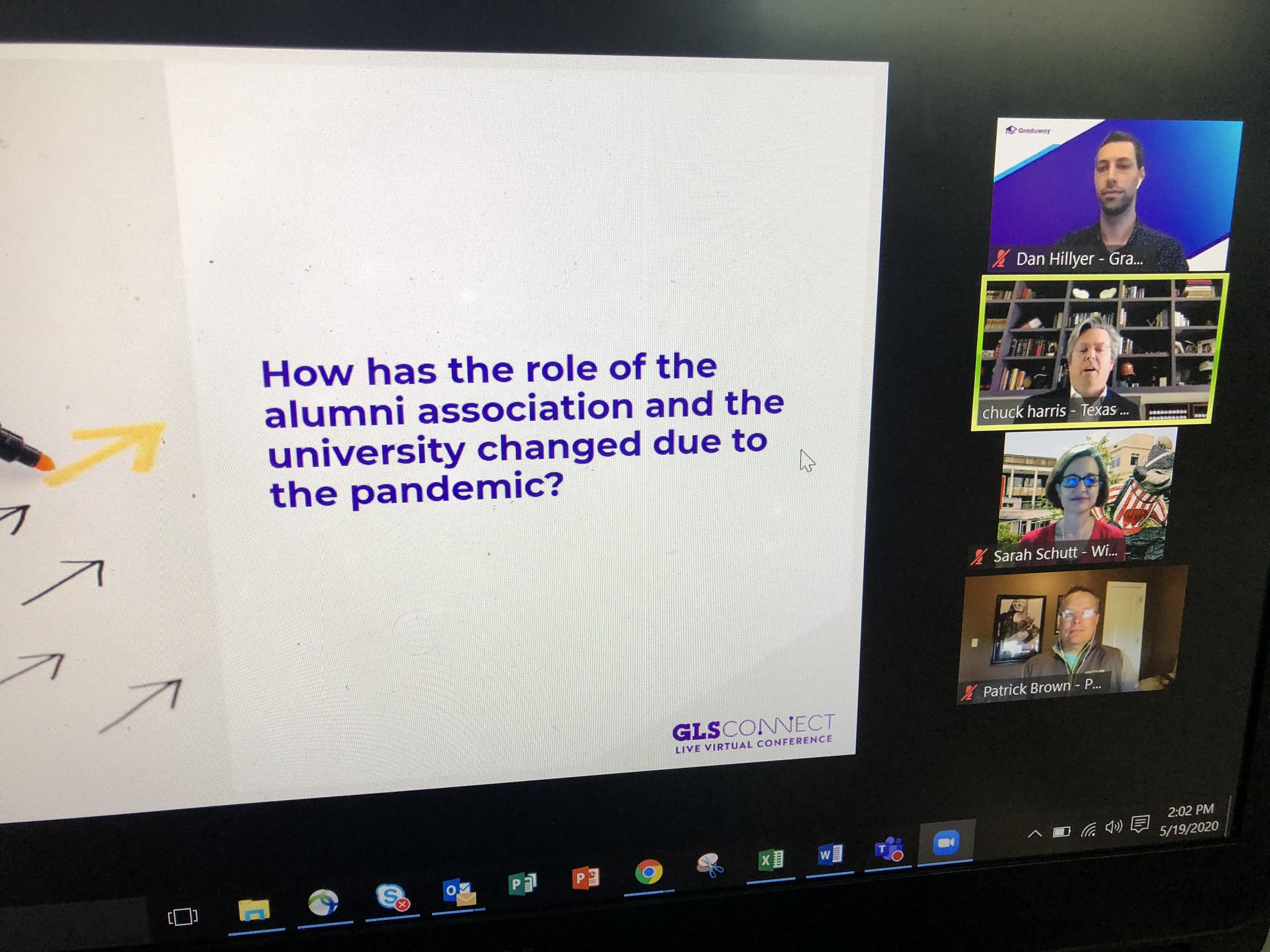Open the Action Center notifications
The width and height of the screenshot is (1270, 952).
click(1139, 824)
